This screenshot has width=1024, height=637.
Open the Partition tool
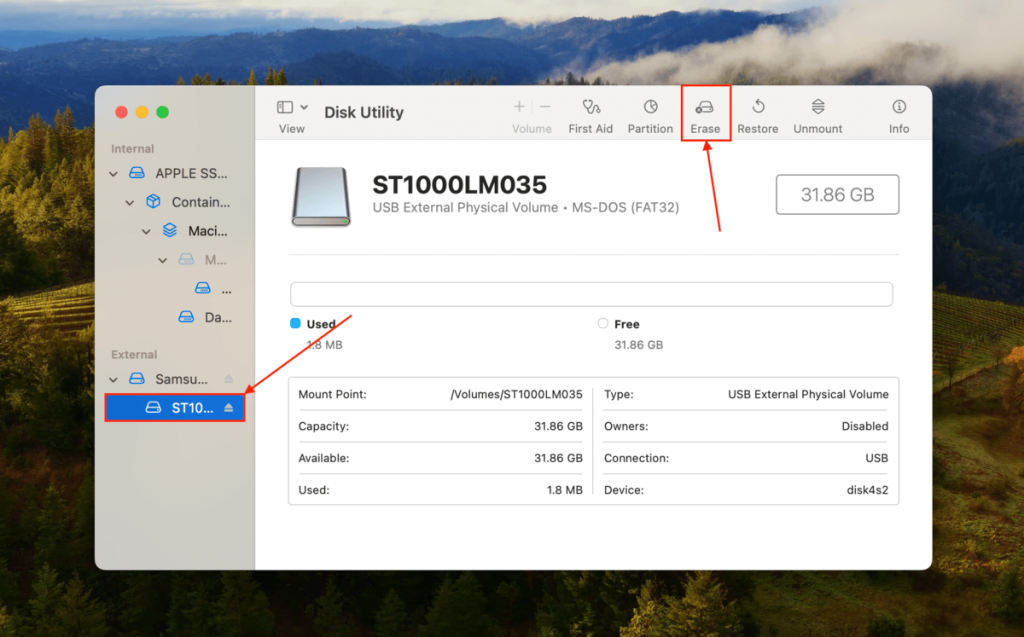pos(650,113)
